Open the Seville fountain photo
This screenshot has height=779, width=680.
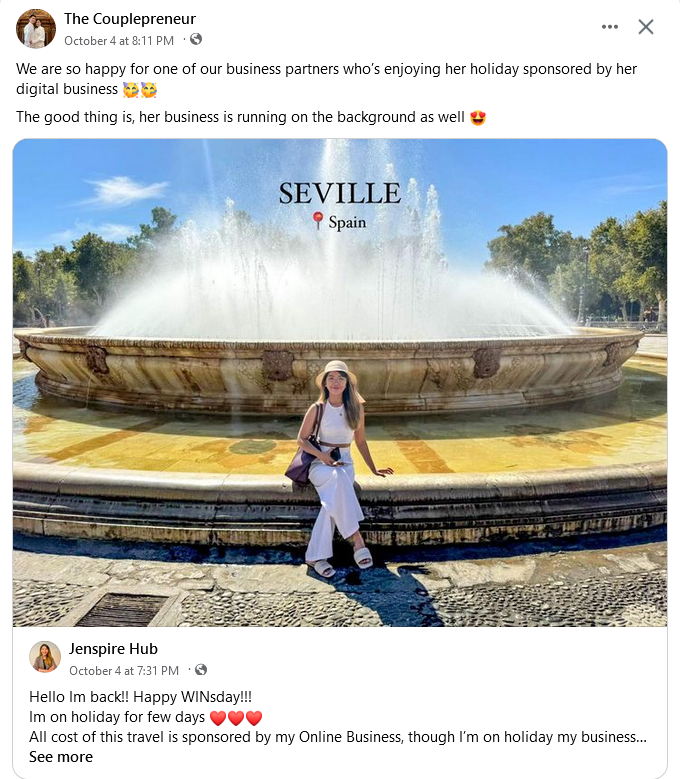coord(340,383)
